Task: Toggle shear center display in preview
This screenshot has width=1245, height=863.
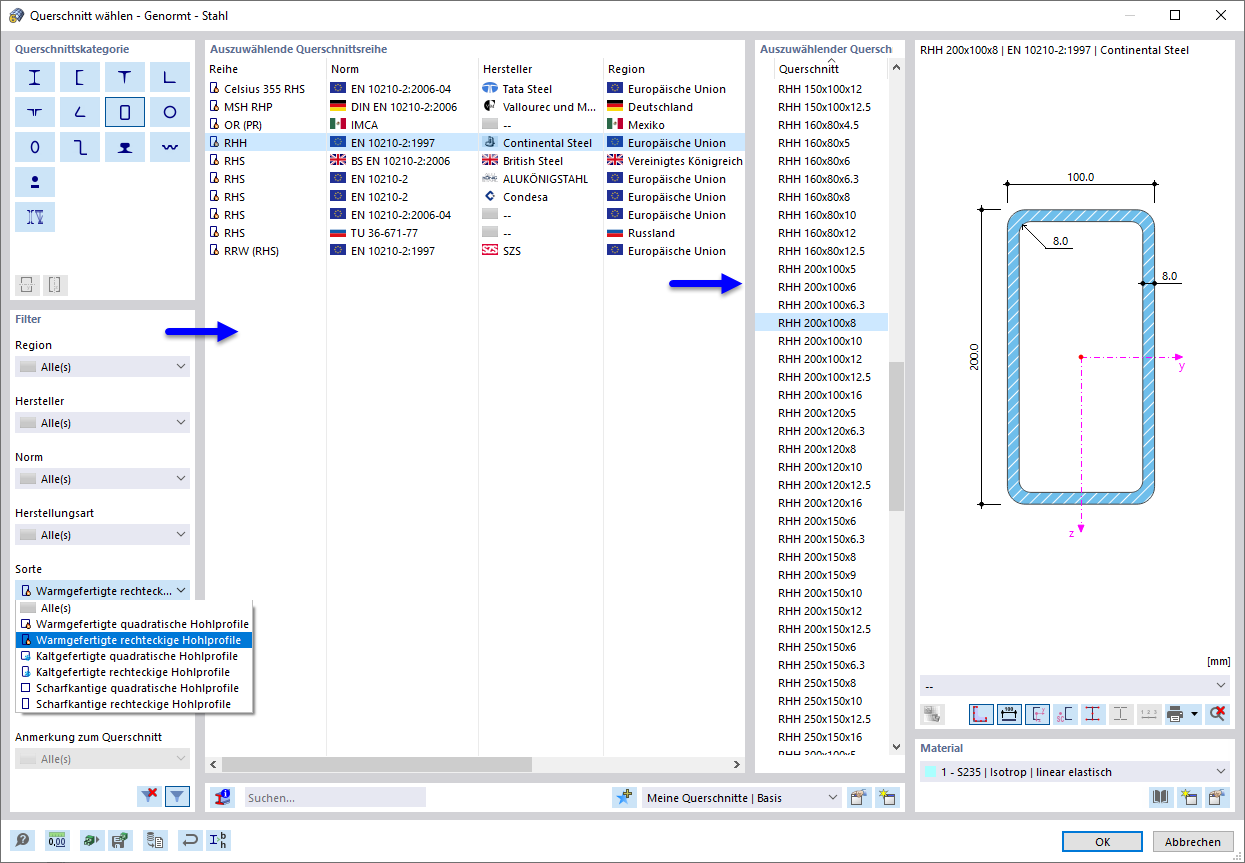Action: click(1065, 714)
